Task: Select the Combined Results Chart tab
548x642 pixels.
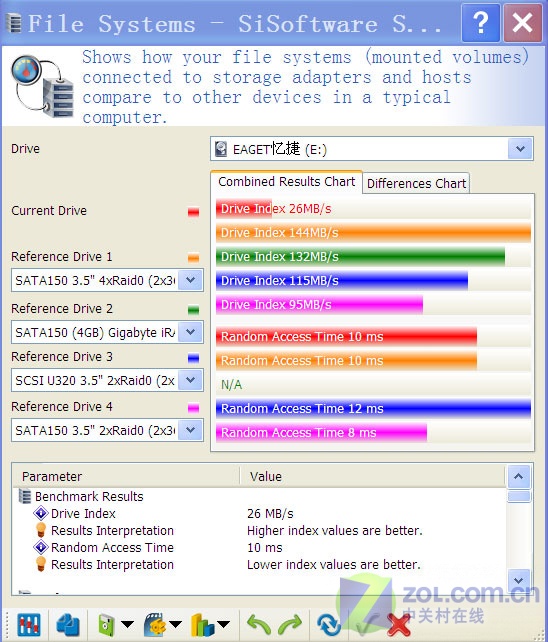Action: pos(286,182)
